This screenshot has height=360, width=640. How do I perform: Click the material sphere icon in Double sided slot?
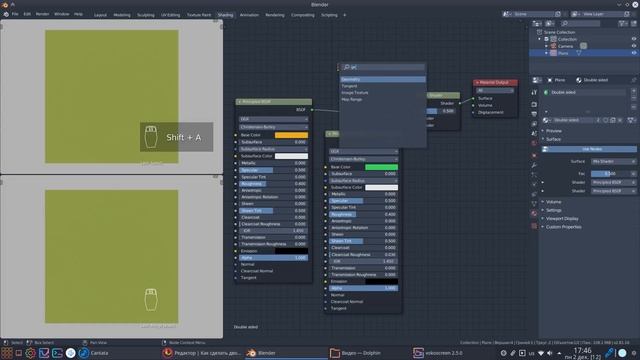click(546, 93)
